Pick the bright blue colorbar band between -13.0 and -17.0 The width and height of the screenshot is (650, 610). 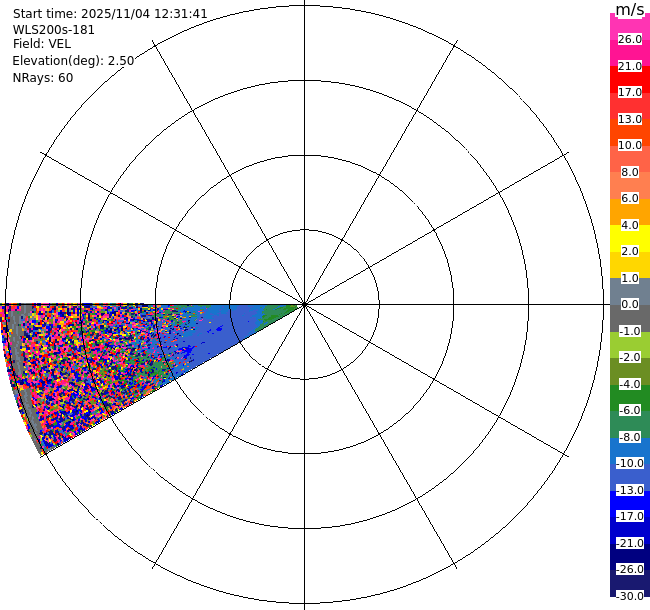click(x=630, y=503)
